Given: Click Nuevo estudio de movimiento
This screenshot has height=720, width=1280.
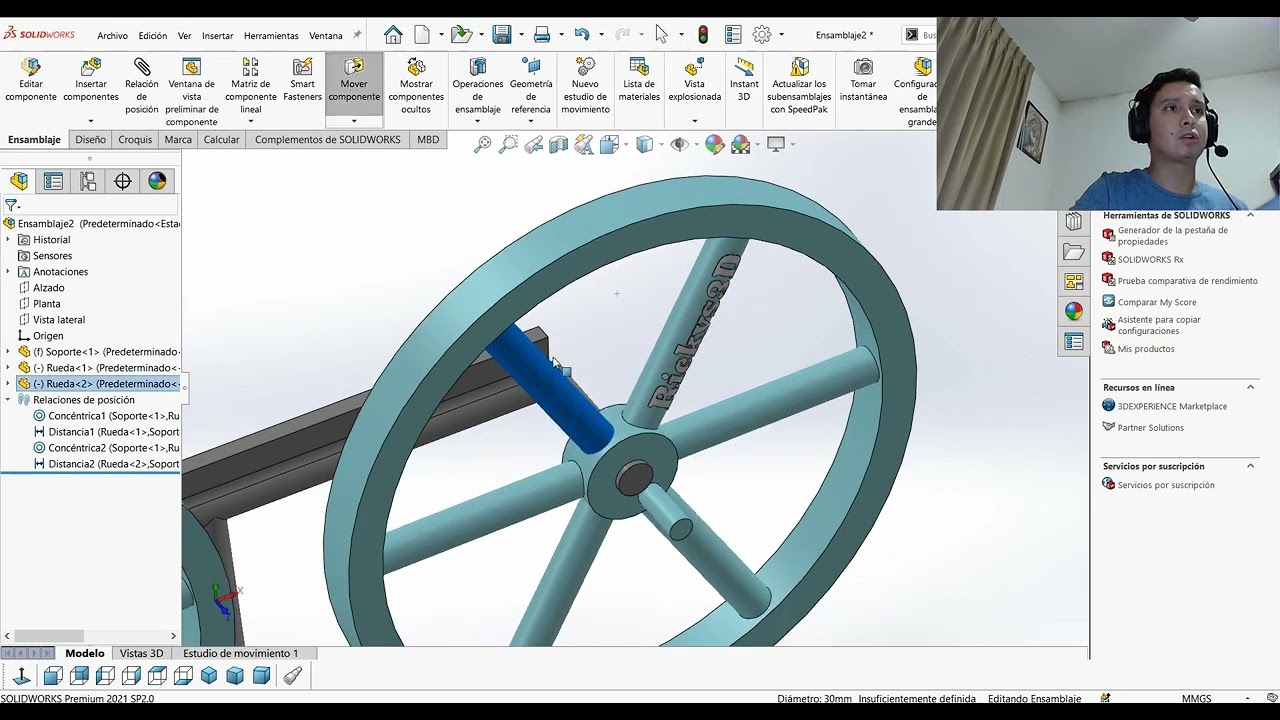Looking at the screenshot, I should pyautogui.click(x=585, y=86).
